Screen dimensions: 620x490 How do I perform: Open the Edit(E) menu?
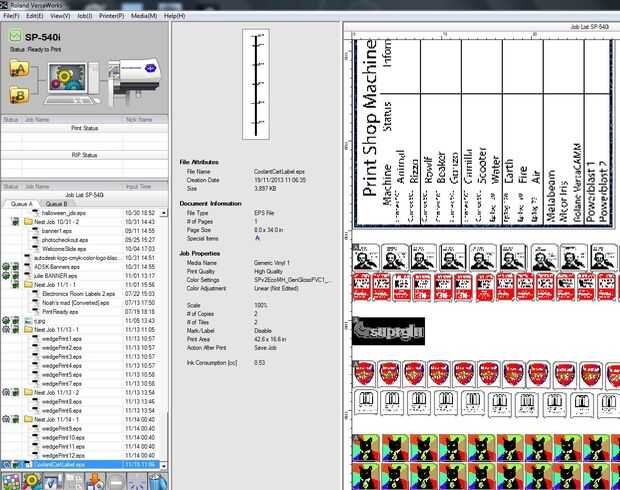(34, 16)
